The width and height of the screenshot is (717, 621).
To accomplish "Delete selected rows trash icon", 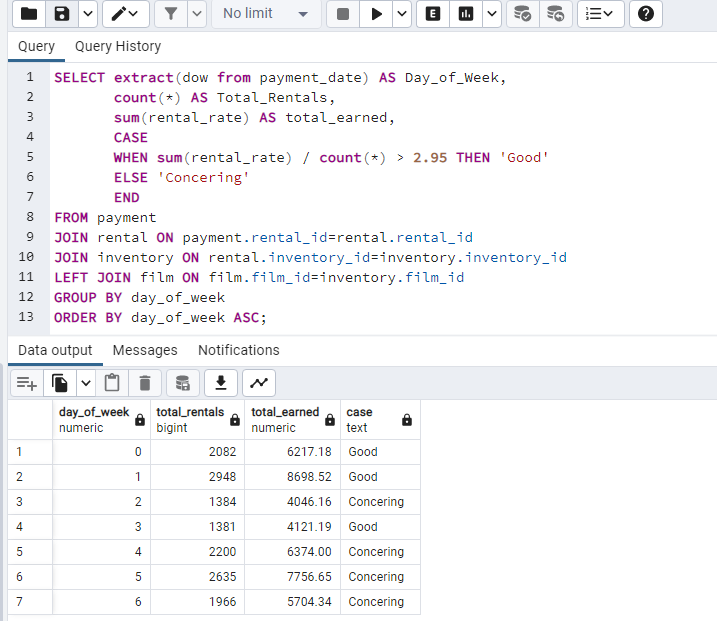I will (145, 383).
